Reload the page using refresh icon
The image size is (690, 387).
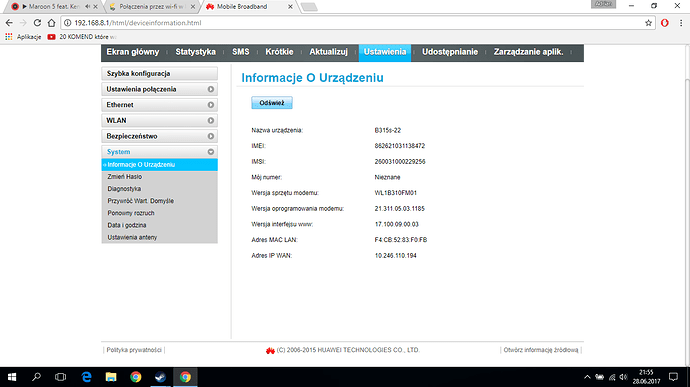[x=37, y=23]
